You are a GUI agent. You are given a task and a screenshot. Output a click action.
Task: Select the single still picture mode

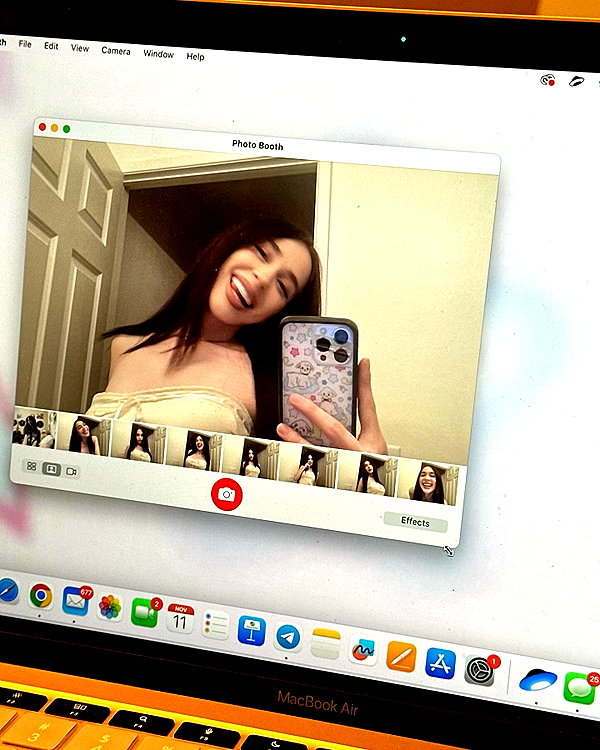[51, 469]
